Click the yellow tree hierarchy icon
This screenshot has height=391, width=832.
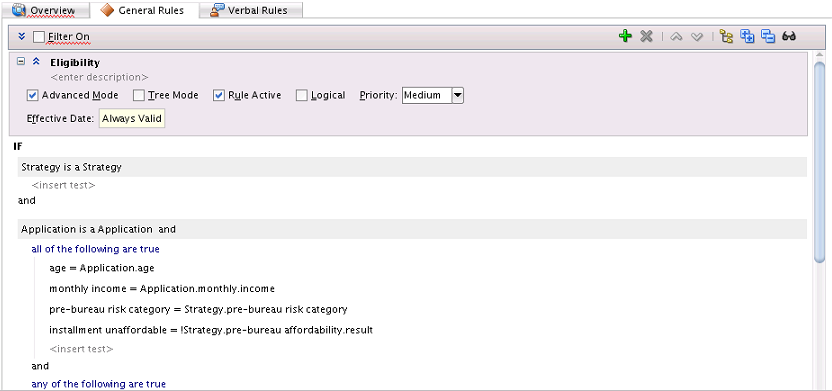(726, 37)
